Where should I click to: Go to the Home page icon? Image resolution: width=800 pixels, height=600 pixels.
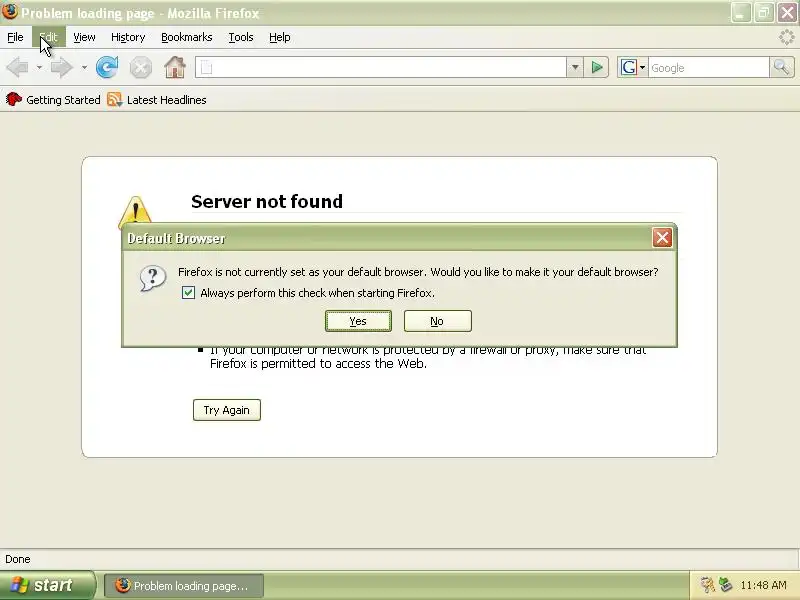(x=174, y=67)
